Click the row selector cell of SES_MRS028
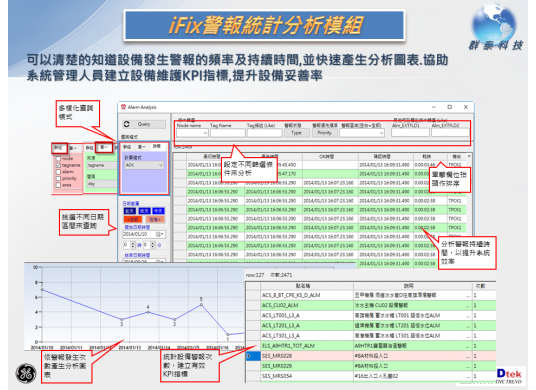 pos(253,356)
